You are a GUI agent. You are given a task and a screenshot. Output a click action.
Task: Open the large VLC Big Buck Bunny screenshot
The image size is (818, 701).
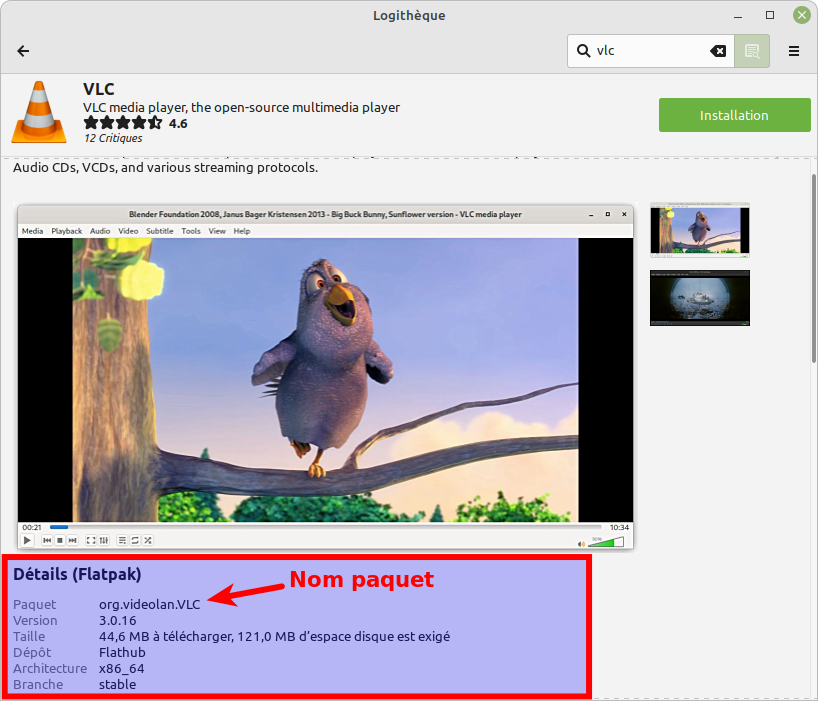(x=326, y=377)
